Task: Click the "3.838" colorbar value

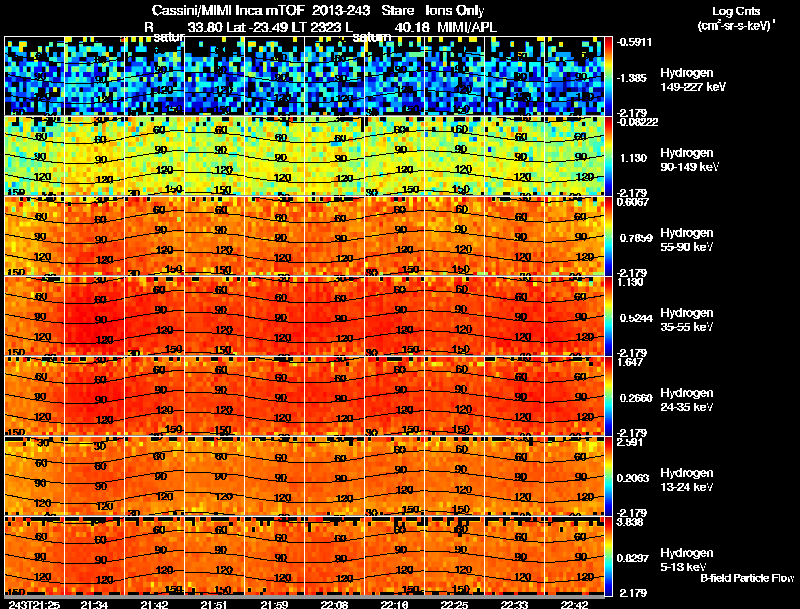Action: 630,522
